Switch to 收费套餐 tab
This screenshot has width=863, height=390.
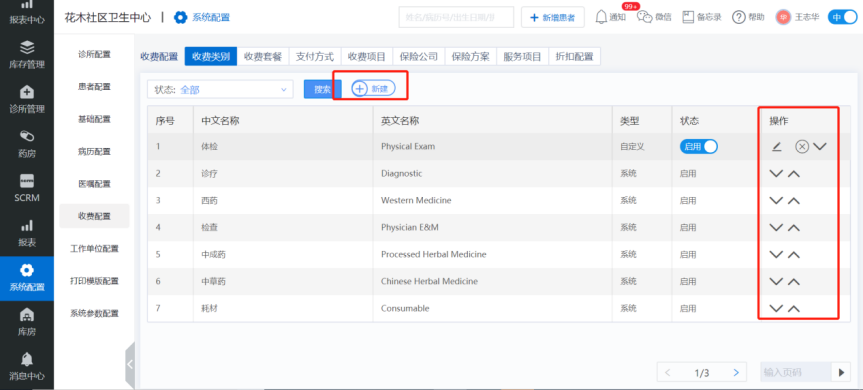(x=263, y=56)
